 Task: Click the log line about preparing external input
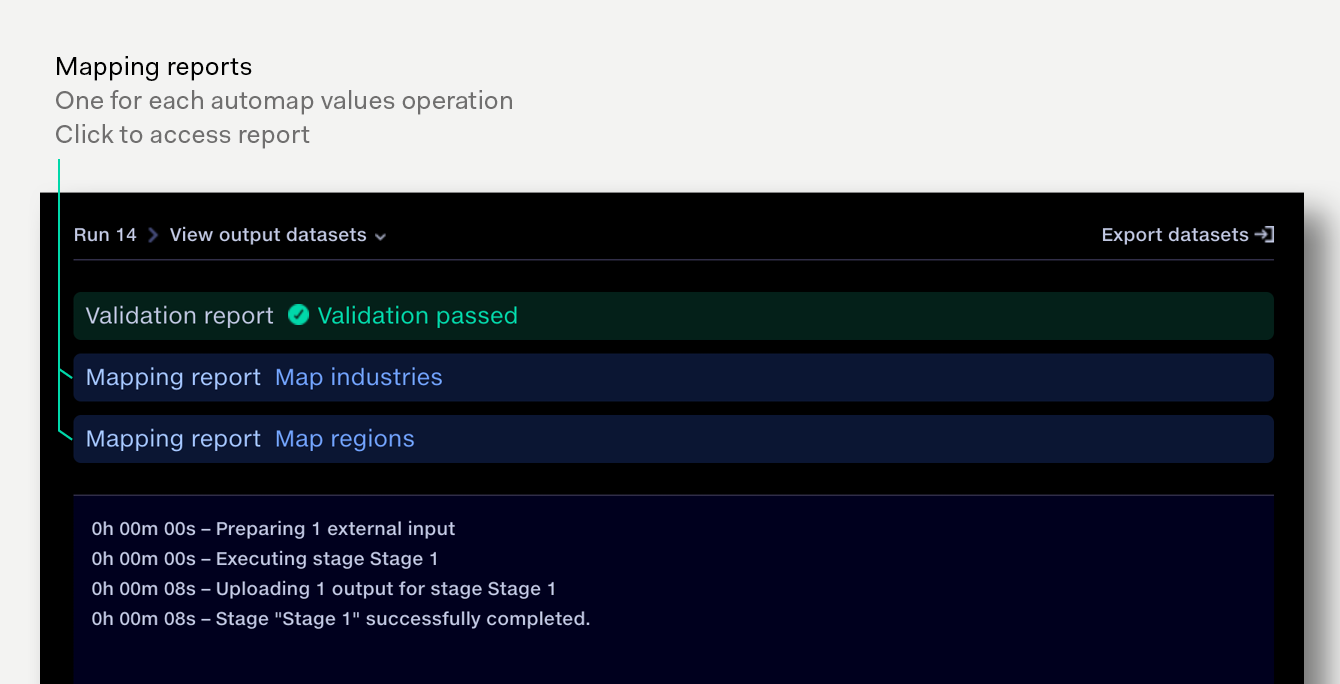coord(273,528)
